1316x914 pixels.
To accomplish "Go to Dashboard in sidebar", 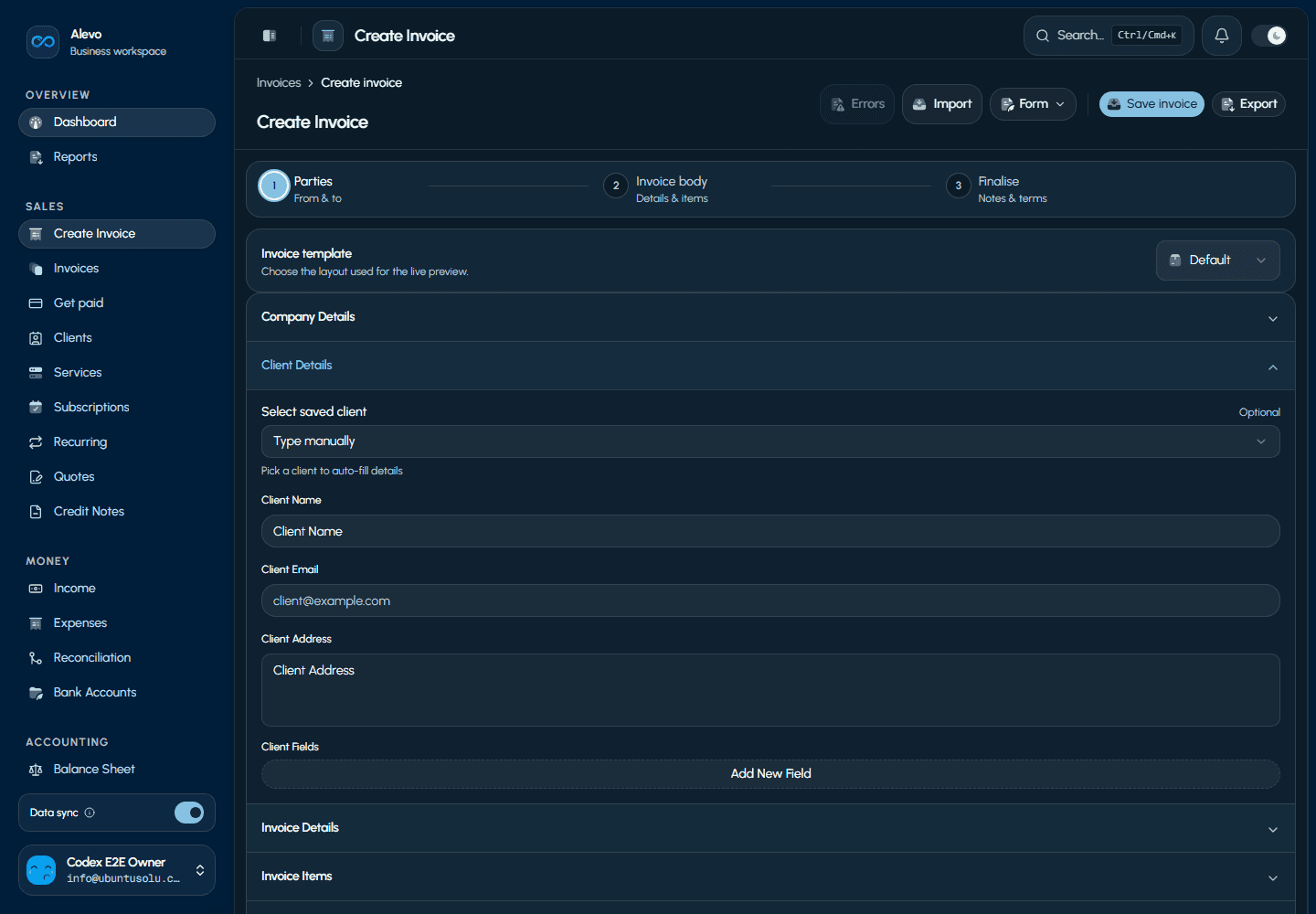I will click(117, 122).
